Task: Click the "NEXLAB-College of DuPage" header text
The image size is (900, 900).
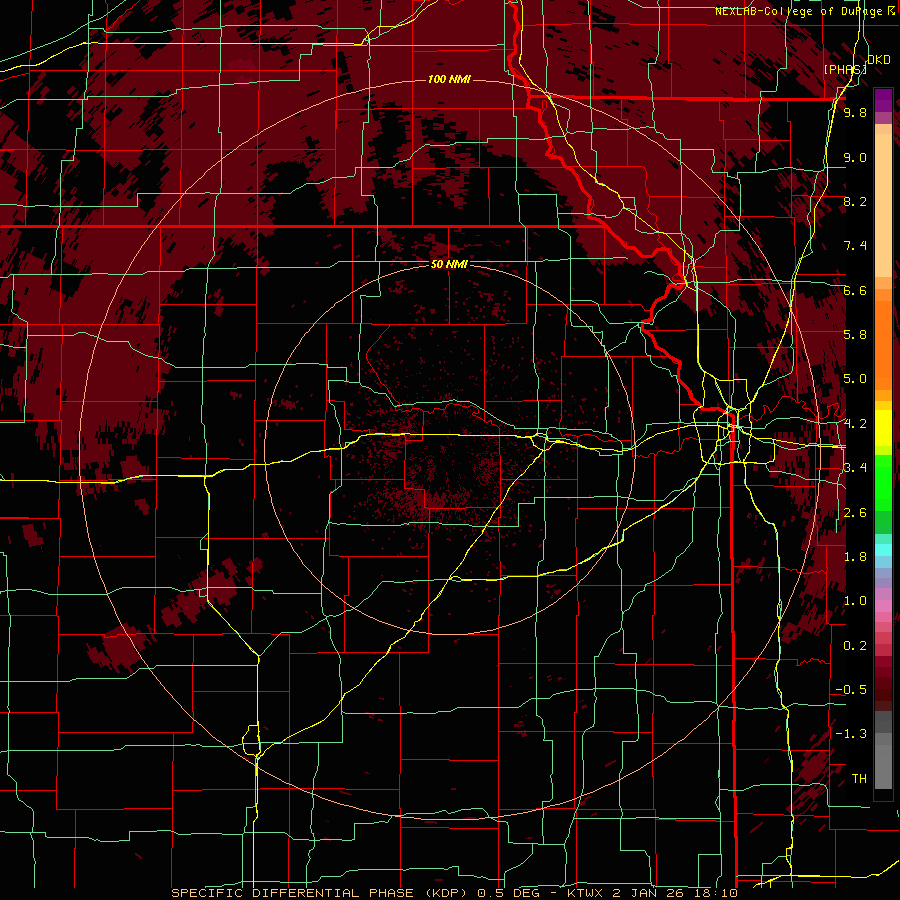Action: pyautogui.click(x=798, y=11)
